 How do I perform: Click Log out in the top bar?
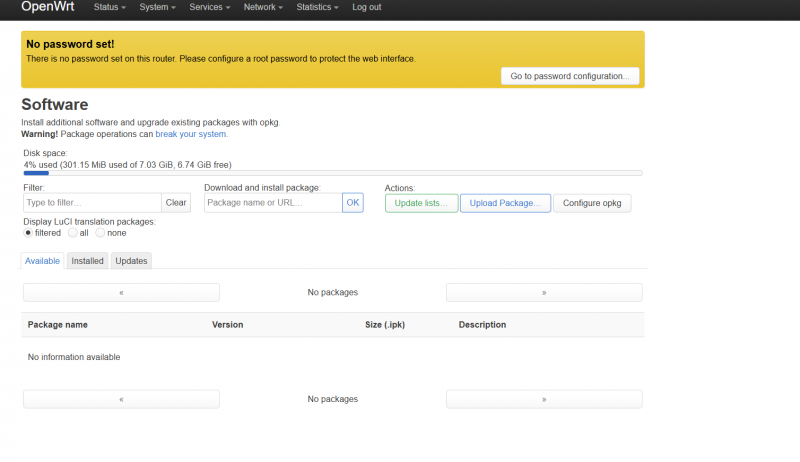366,7
